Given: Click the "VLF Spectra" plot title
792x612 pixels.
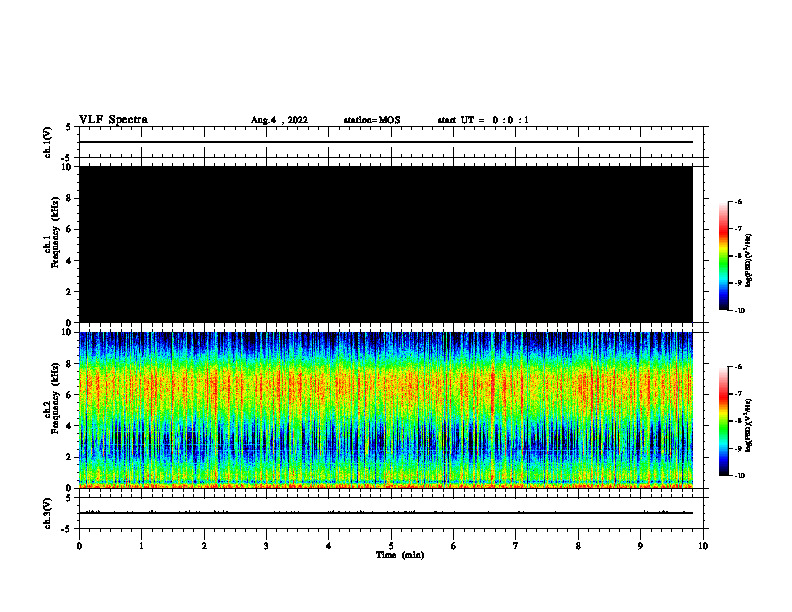Looking at the screenshot, I should (x=113, y=119).
